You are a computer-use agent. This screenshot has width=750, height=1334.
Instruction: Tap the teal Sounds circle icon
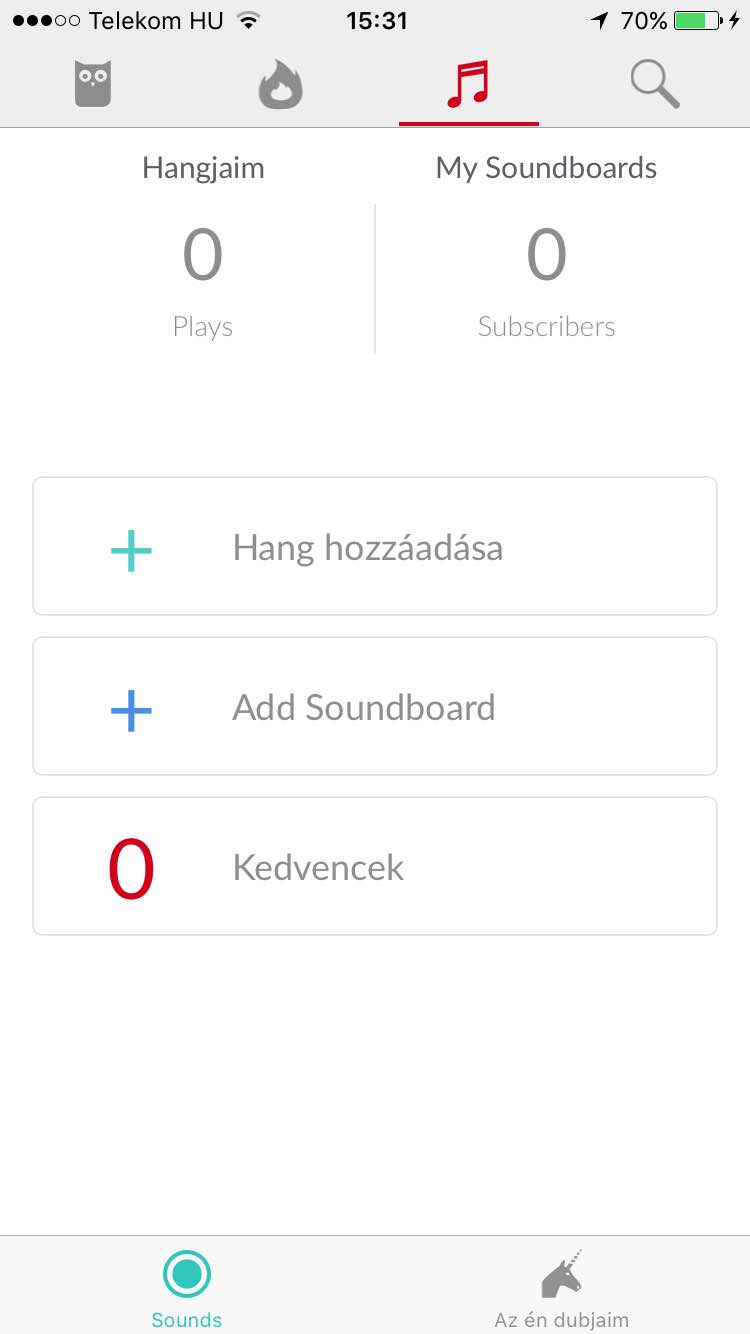point(186,1274)
